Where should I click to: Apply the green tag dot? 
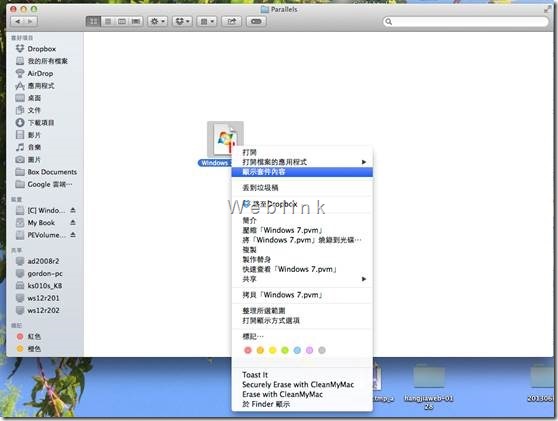coord(285,351)
